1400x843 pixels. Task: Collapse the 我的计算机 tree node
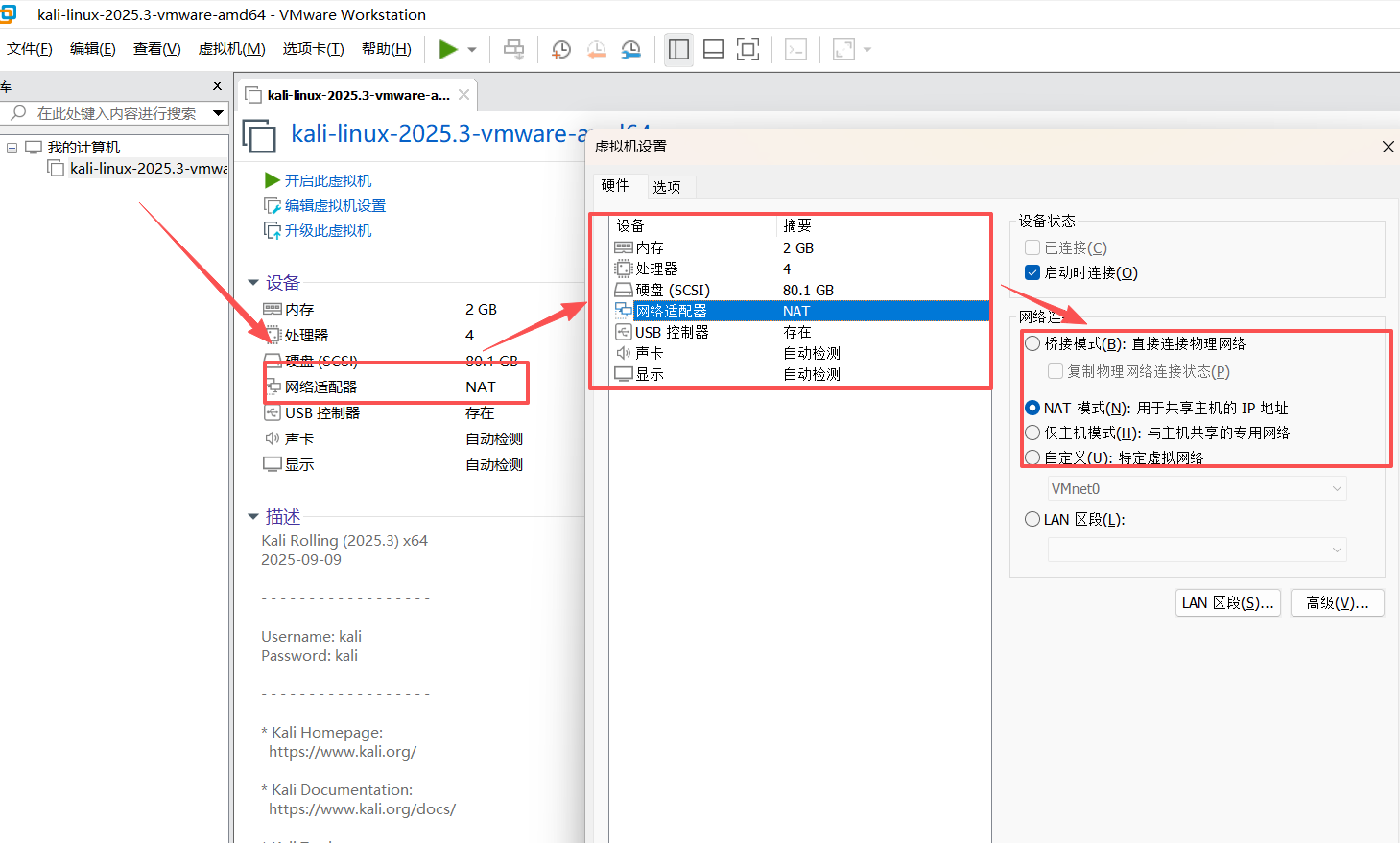pos(12,148)
